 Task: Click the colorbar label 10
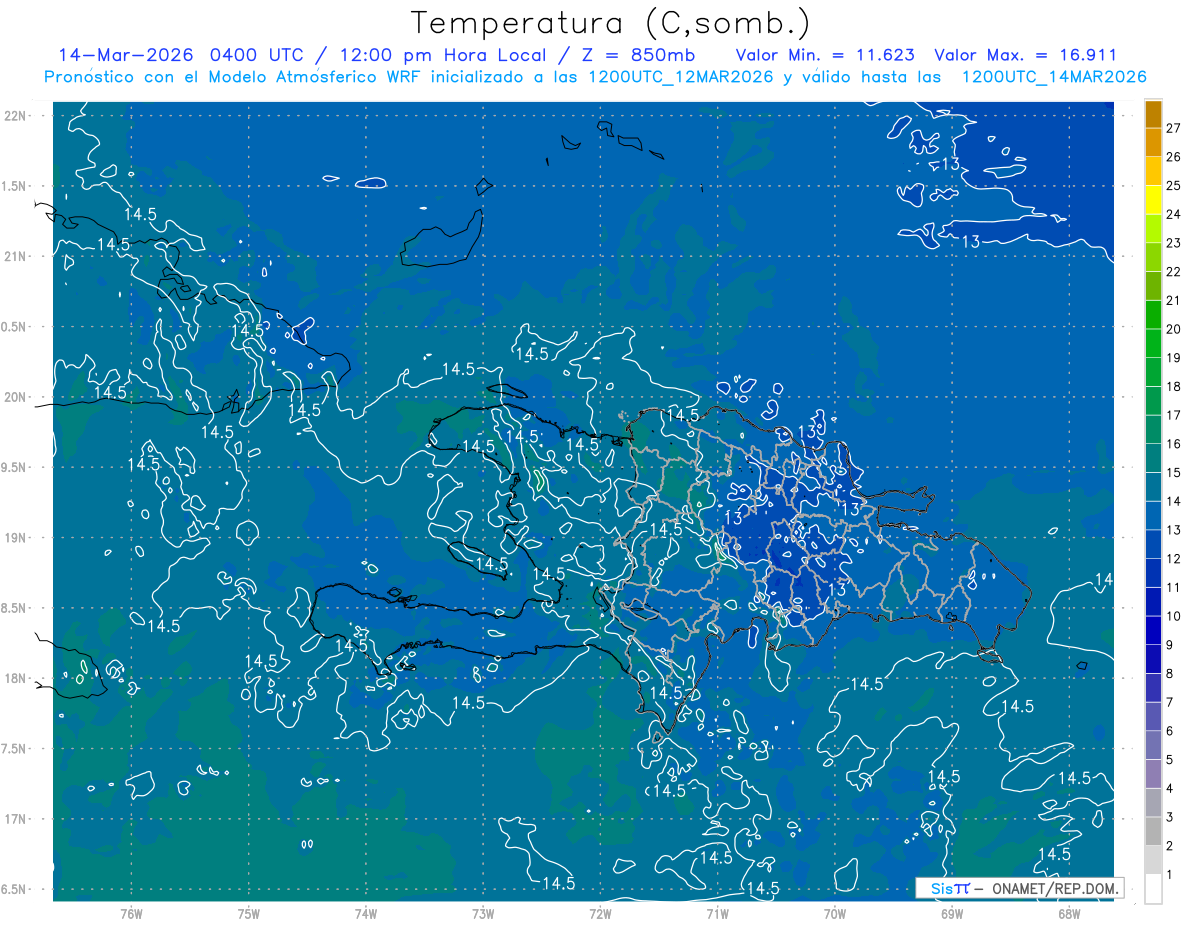point(1174,616)
